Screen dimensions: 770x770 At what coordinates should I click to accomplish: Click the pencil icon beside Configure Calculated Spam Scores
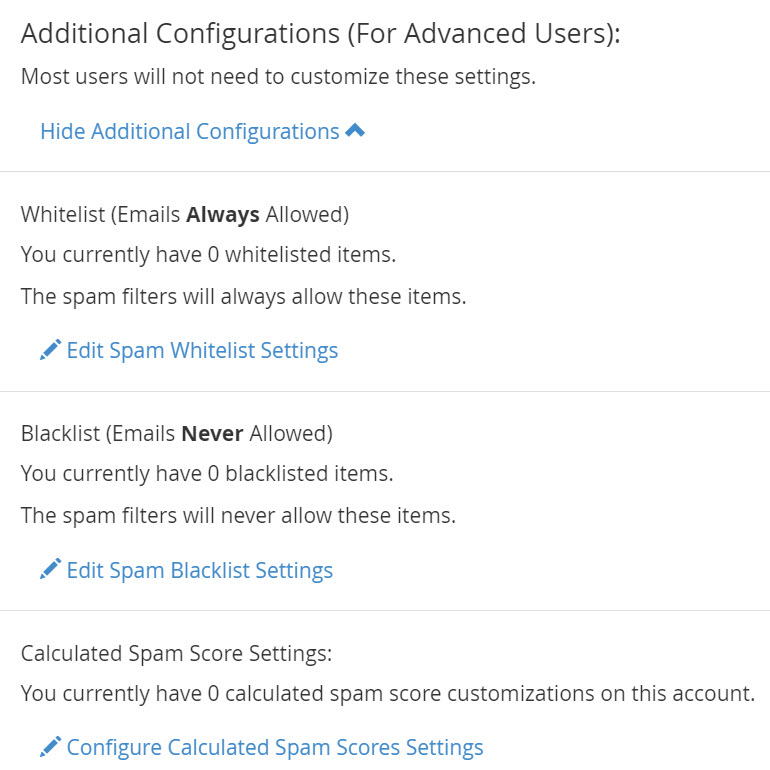pos(50,748)
